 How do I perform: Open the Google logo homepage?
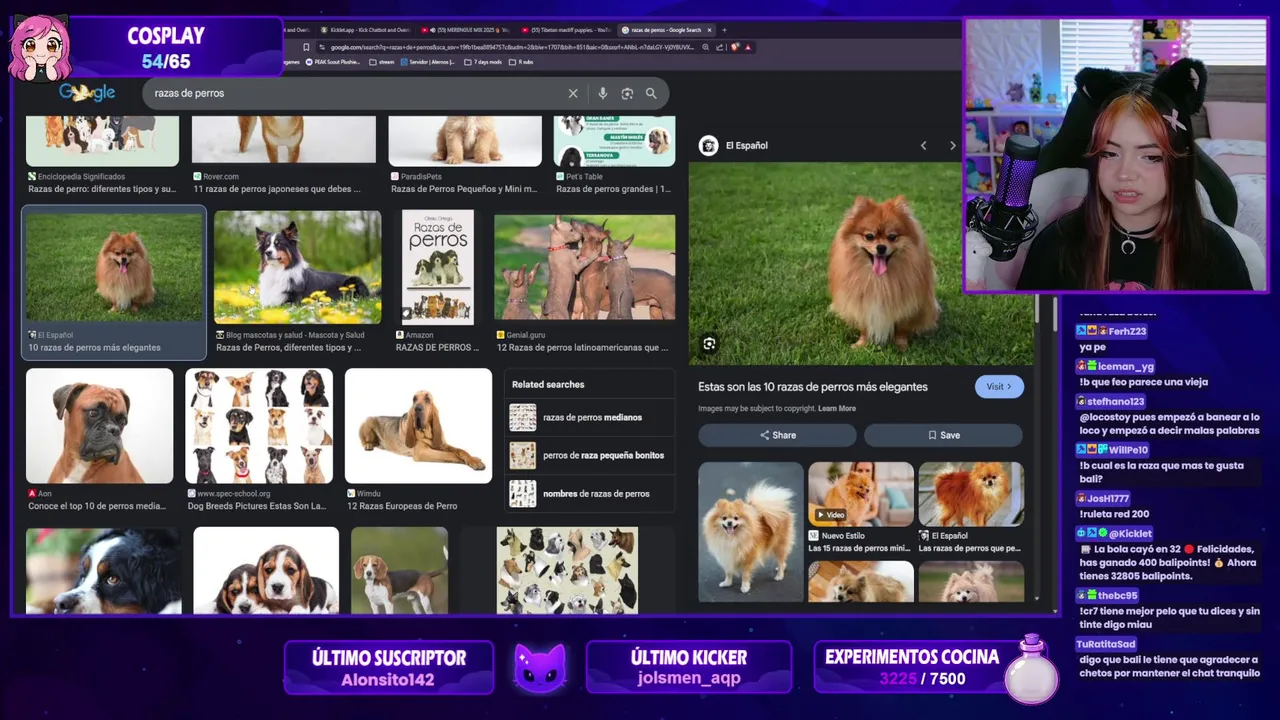[x=87, y=93]
